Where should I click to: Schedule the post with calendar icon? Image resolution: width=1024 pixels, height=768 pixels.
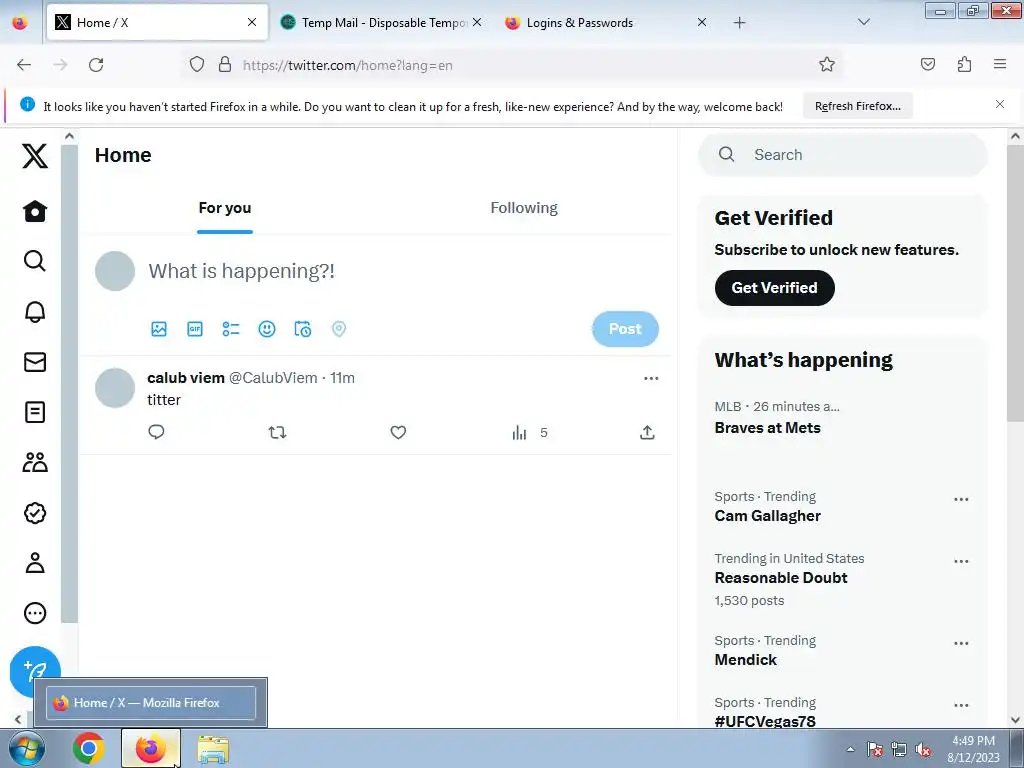(302, 328)
